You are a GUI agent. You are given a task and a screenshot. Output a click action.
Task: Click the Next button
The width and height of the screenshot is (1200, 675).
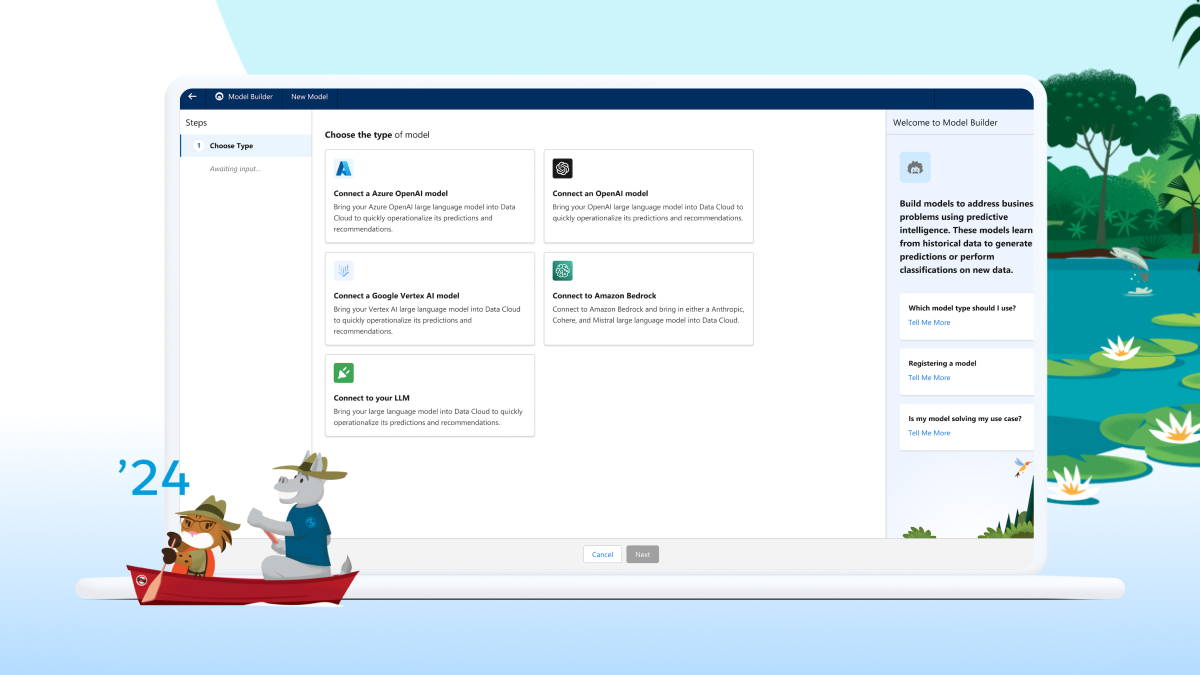pos(642,554)
